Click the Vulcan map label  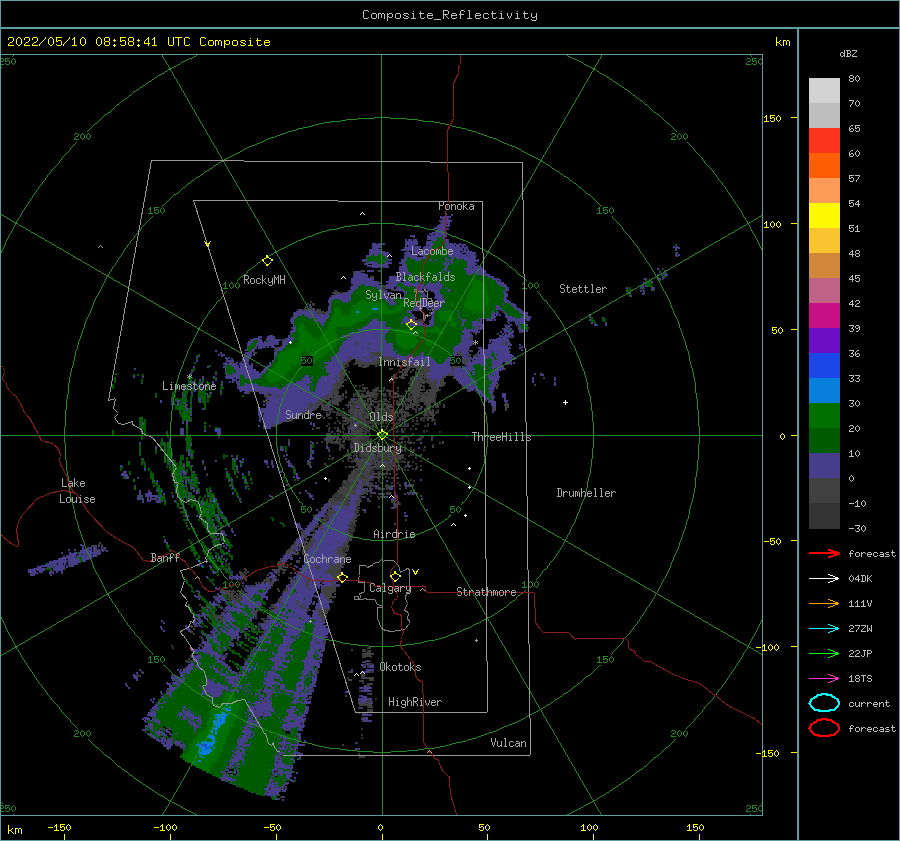[x=509, y=743]
